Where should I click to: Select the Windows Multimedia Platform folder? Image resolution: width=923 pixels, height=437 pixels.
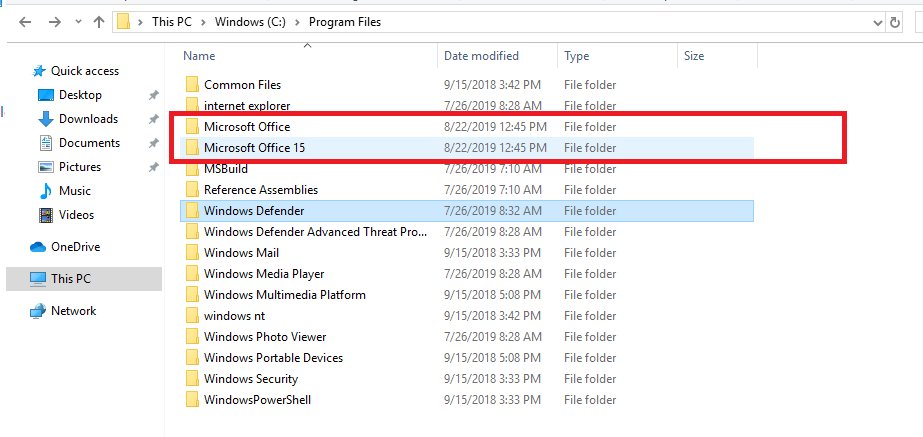point(467,295)
